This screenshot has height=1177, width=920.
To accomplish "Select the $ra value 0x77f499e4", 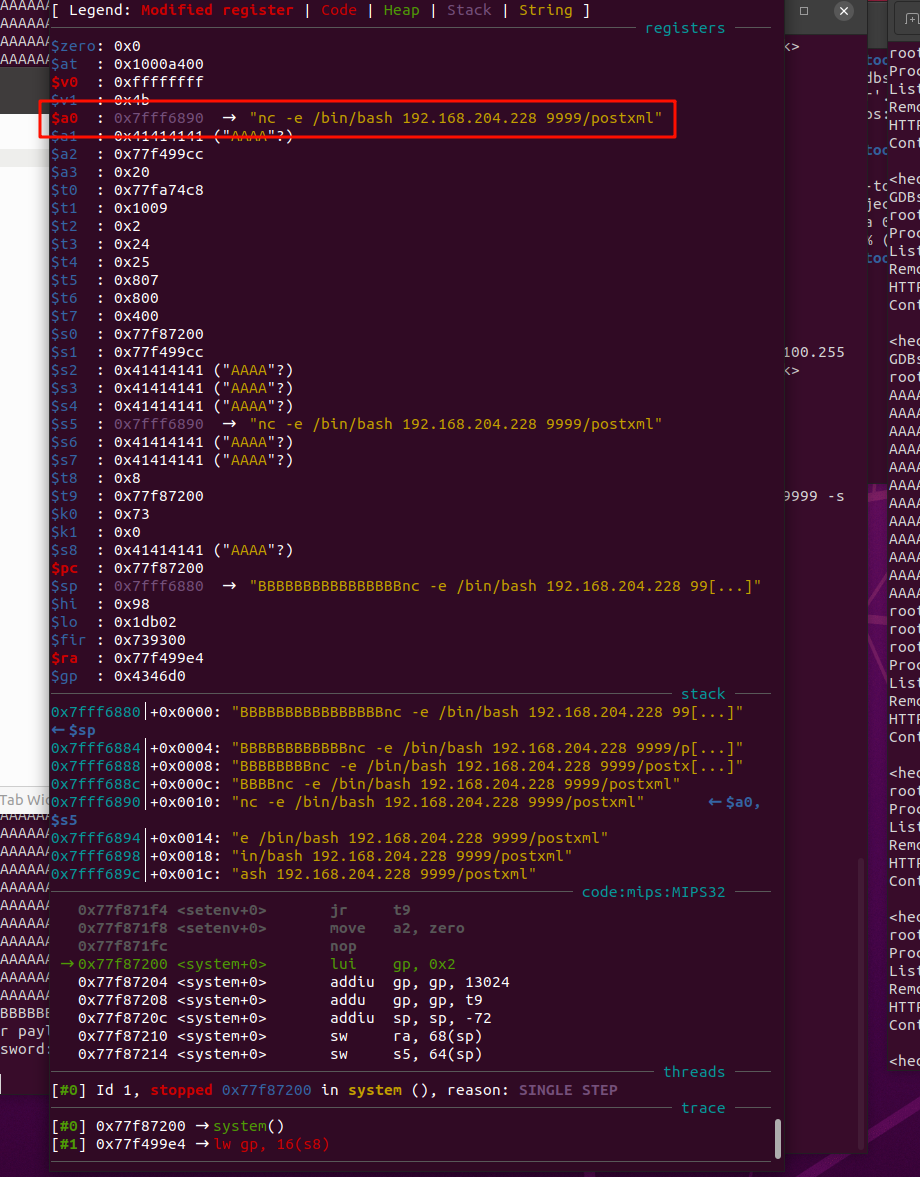I will [158, 659].
